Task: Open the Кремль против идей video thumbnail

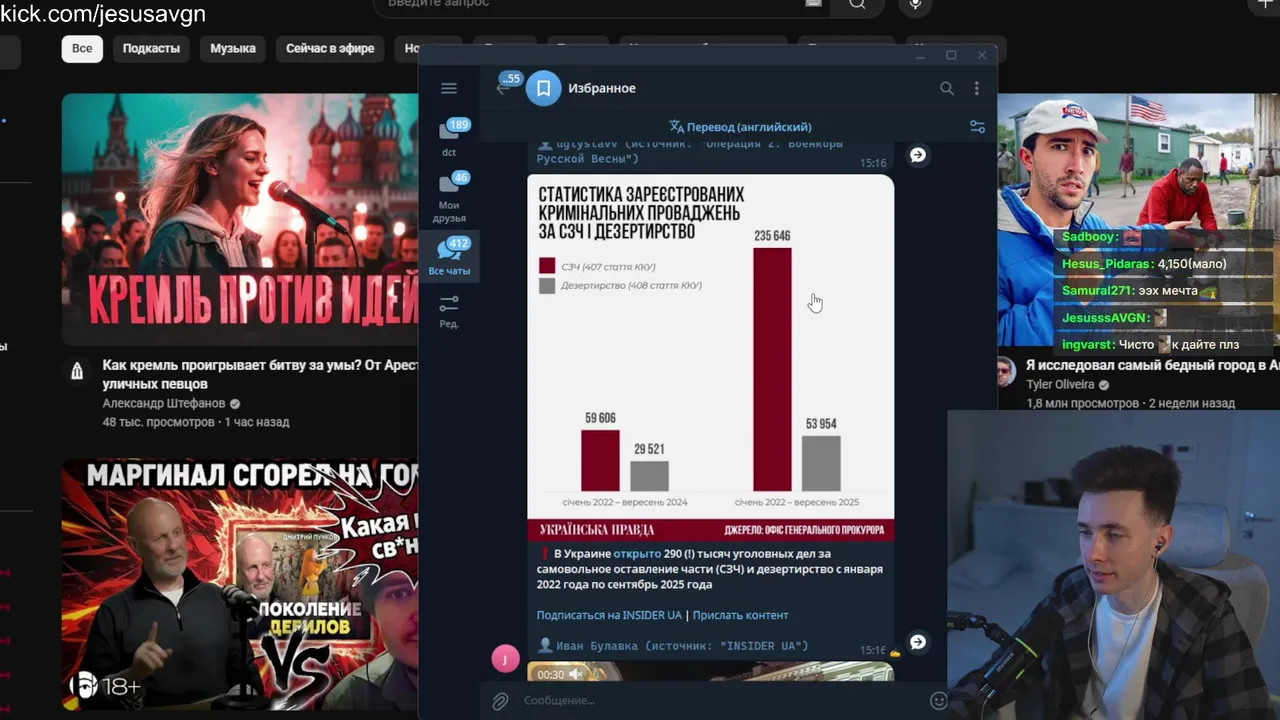Action: [240, 220]
